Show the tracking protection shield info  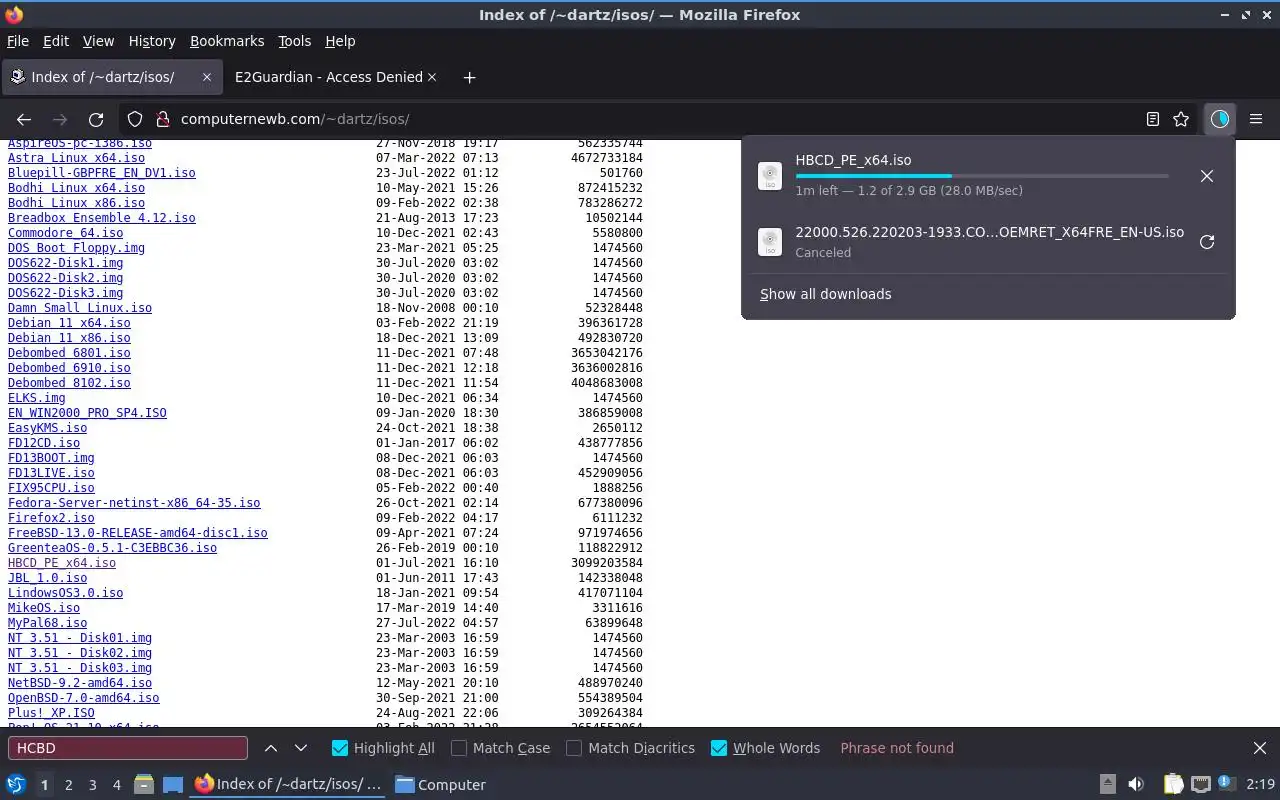pyautogui.click(x=135, y=119)
